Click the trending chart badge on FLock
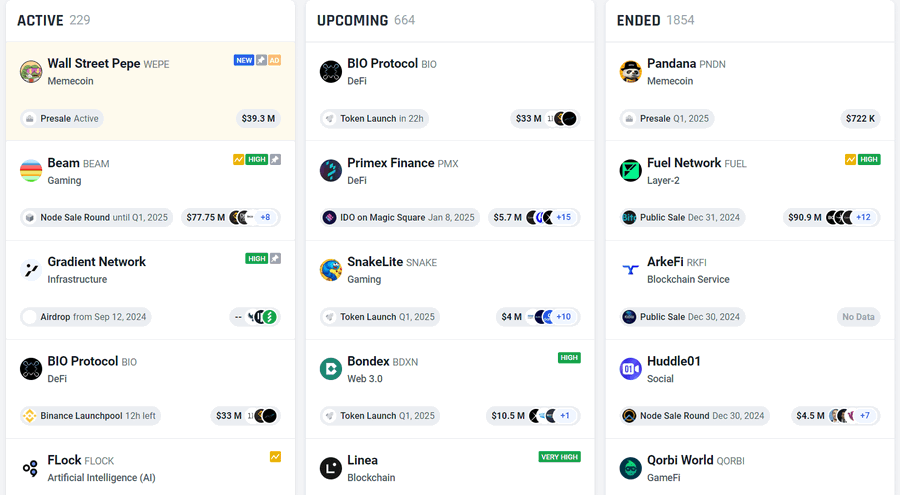This screenshot has height=495, width=900. (x=275, y=457)
